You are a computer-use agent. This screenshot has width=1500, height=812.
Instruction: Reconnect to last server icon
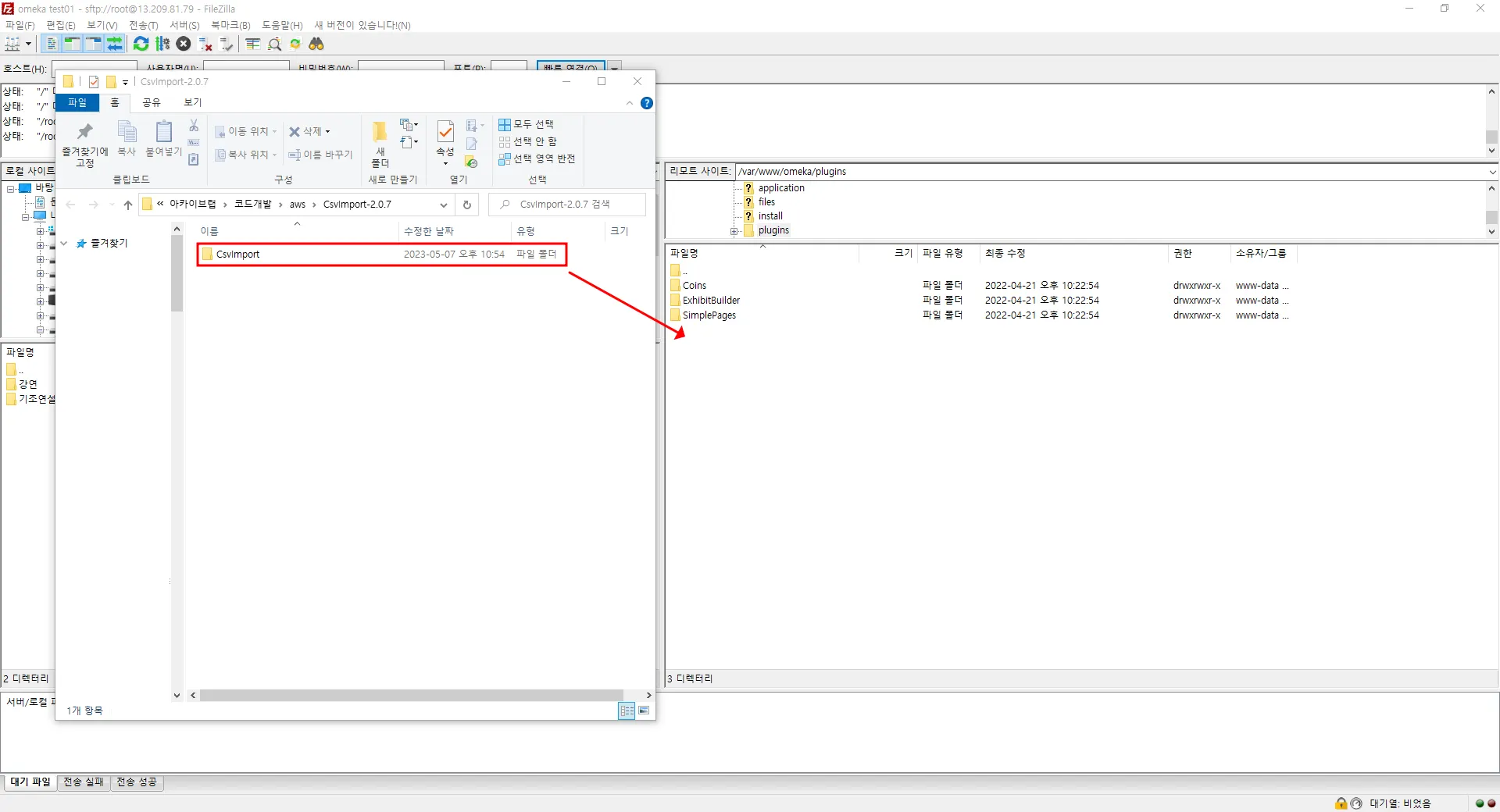click(x=227, y=44)
